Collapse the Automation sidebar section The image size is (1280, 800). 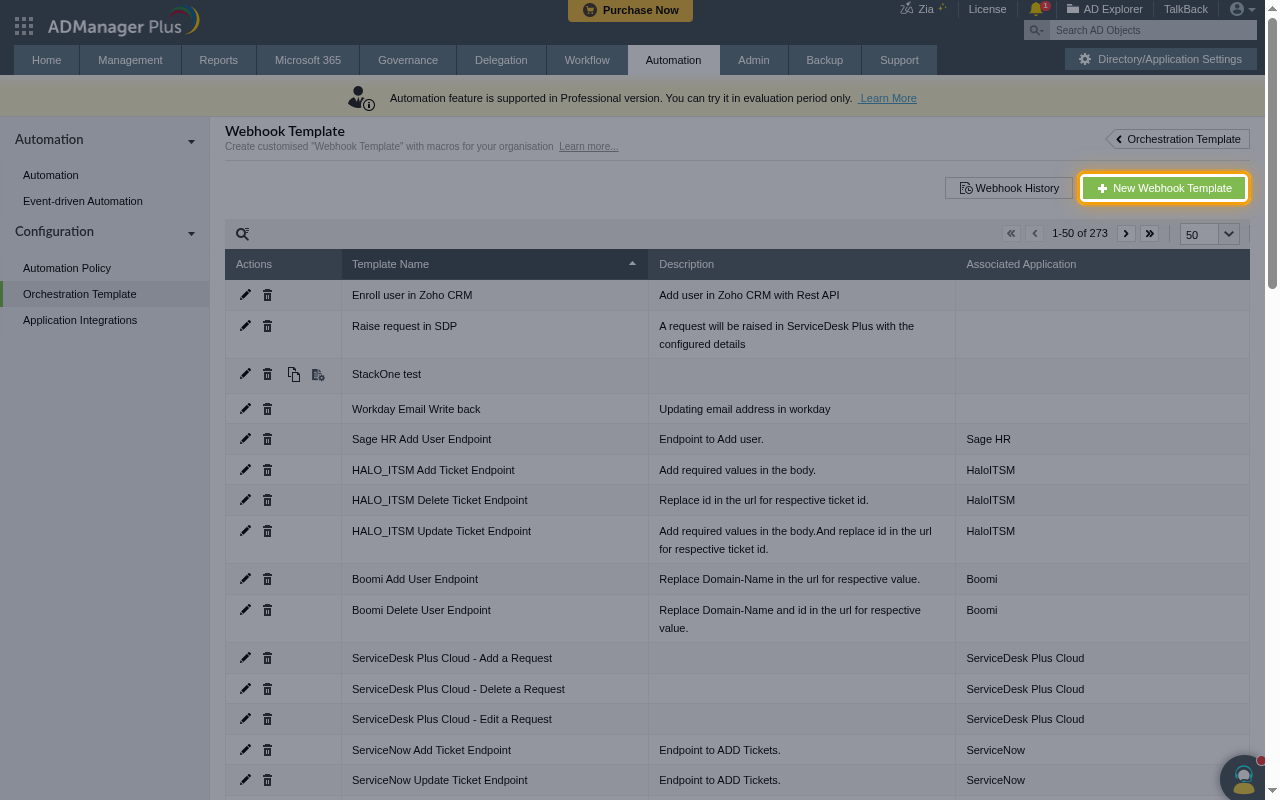(x=191, y=141)
